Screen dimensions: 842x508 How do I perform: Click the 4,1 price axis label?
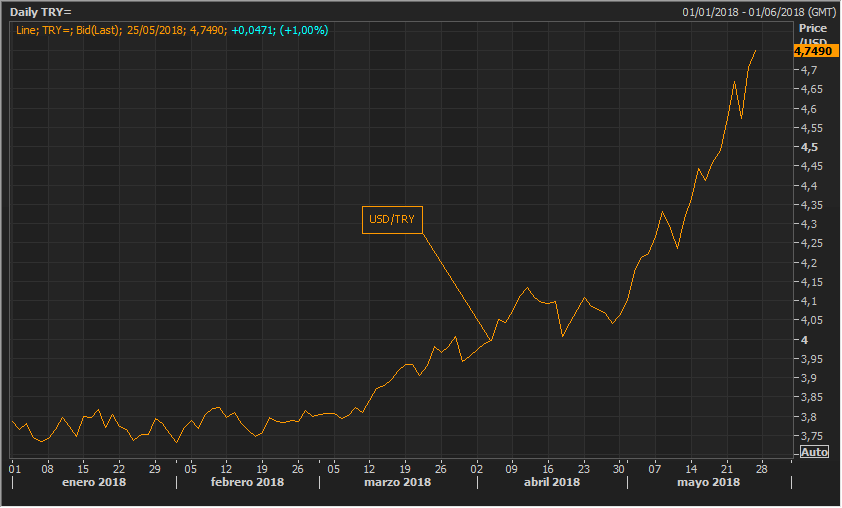point(809,301)
